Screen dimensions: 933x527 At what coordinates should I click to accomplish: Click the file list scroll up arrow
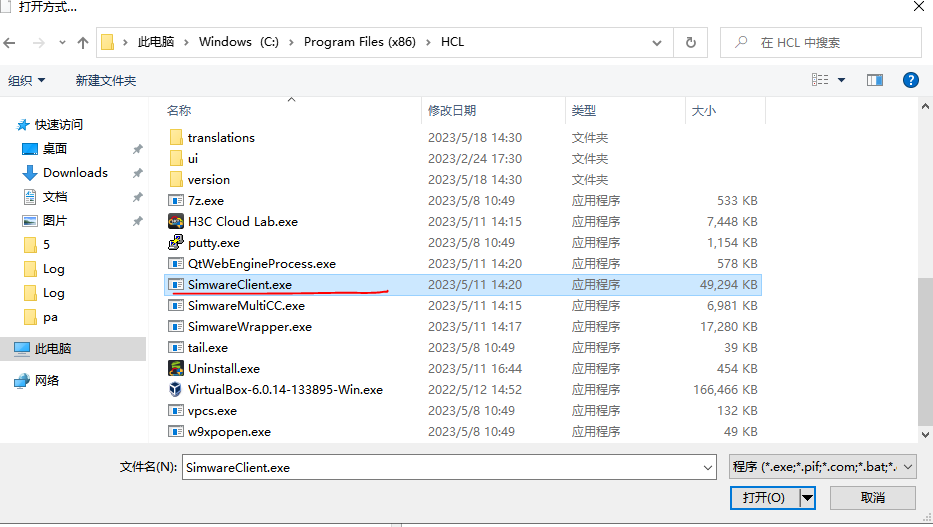925,107
